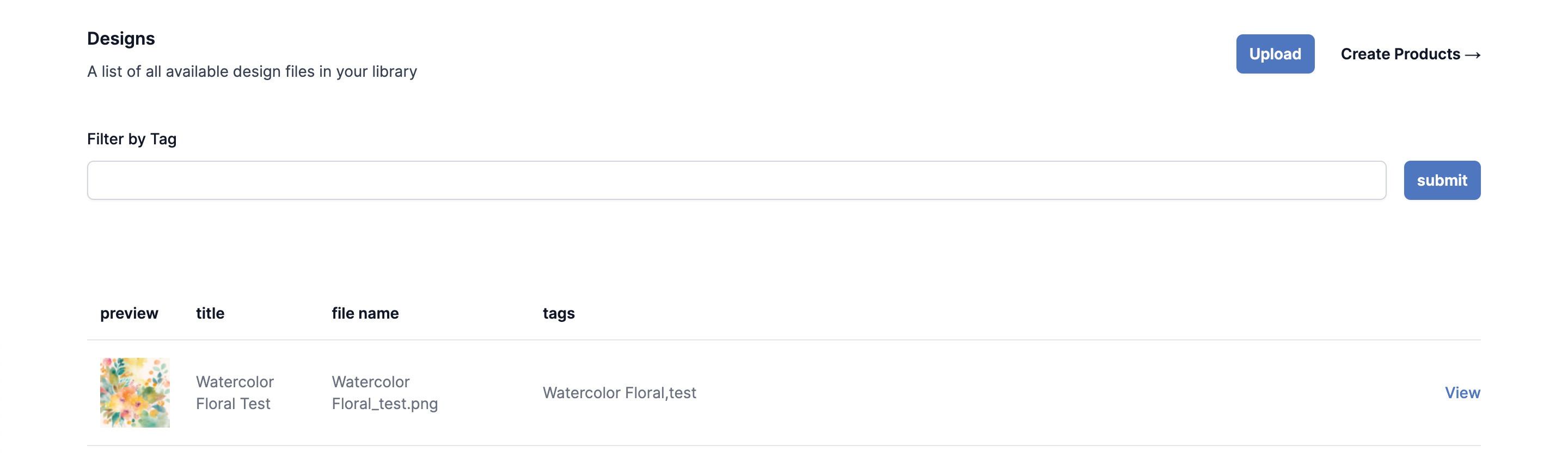
Task: Click the 'Watercolor Floral' tag text in the row
Action: click(603, 393)
